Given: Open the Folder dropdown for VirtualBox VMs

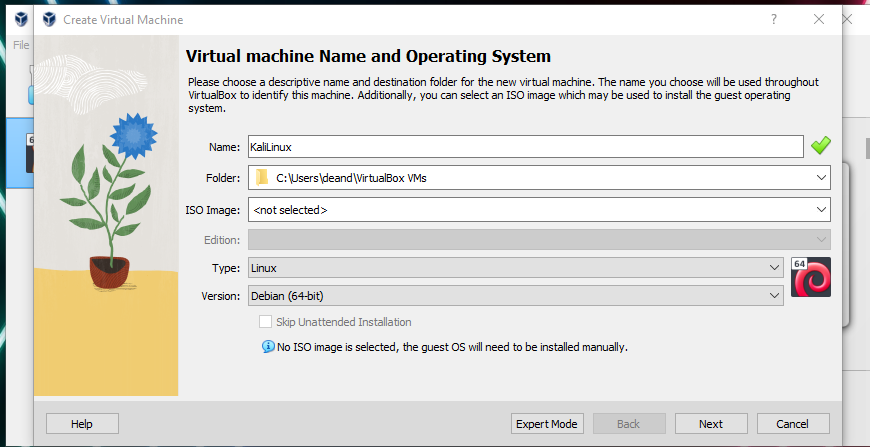Looking at the screenshot, I should pyautogui.click(x=539, y=178).
